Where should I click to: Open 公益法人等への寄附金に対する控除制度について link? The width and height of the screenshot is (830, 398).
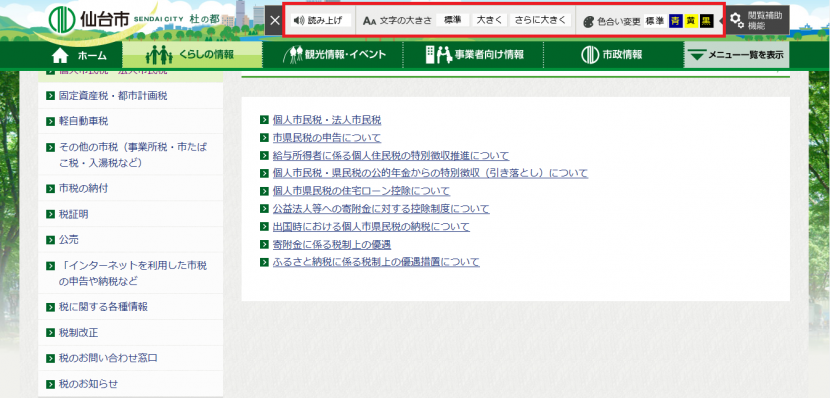381,209
